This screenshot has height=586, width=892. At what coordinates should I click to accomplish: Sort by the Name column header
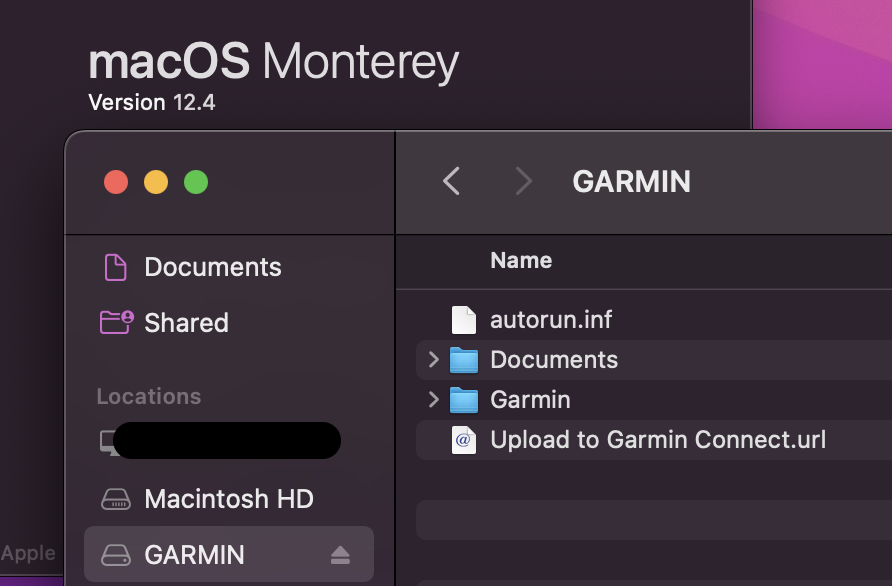521,261
